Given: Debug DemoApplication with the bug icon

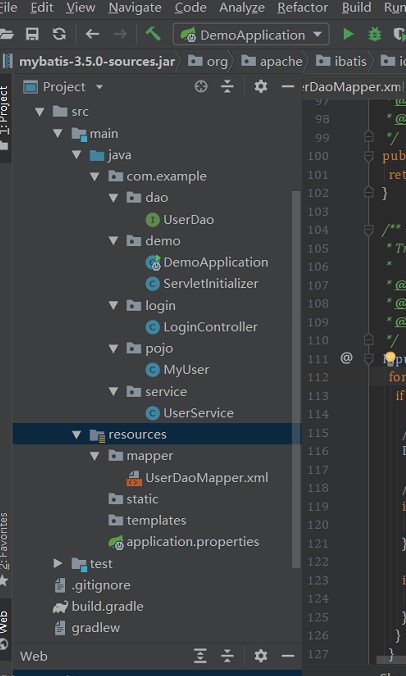Looking at the screenshot, I should pyautogui.click(x=374, y=34).
